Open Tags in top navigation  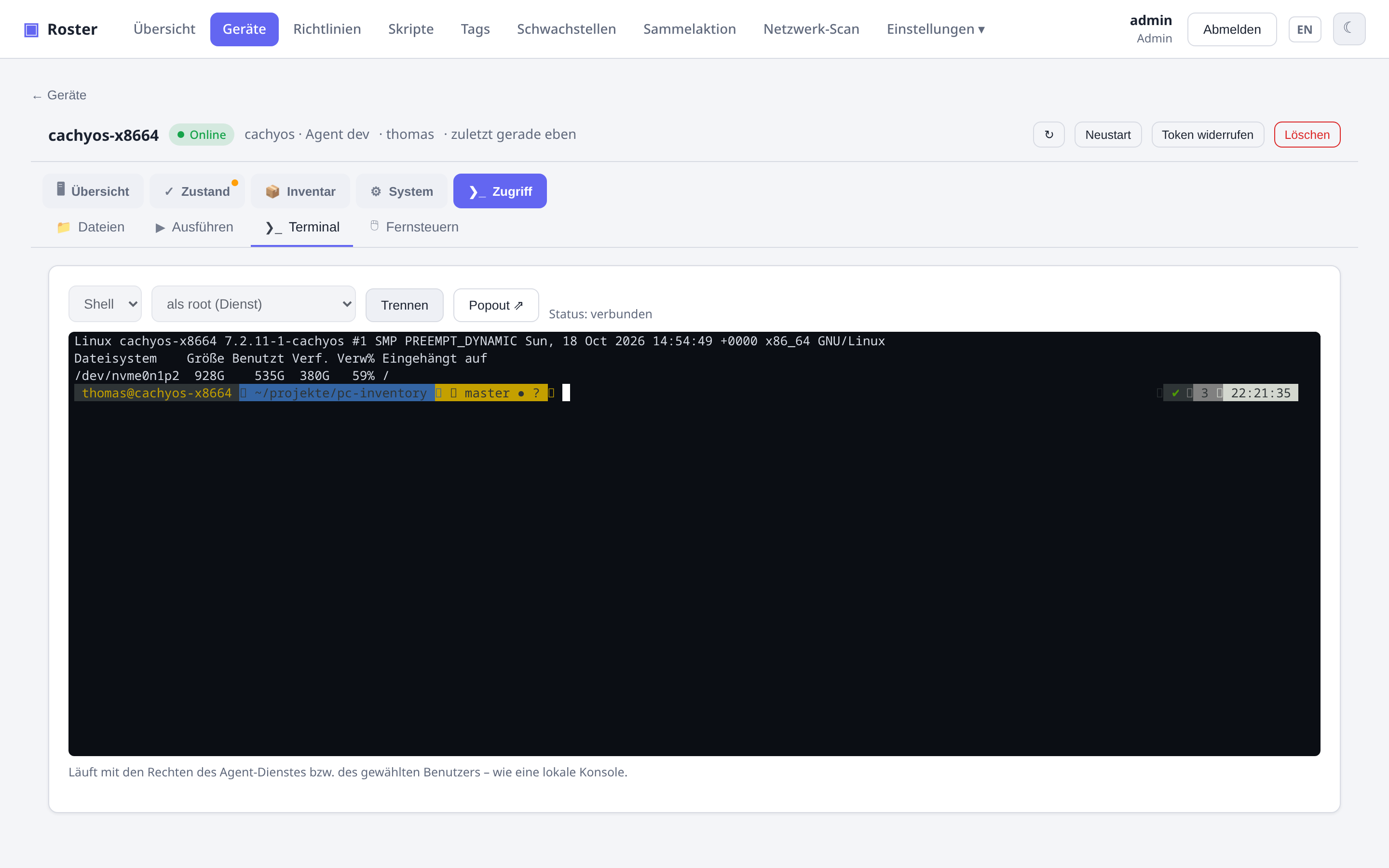click(x=475, y=29)
